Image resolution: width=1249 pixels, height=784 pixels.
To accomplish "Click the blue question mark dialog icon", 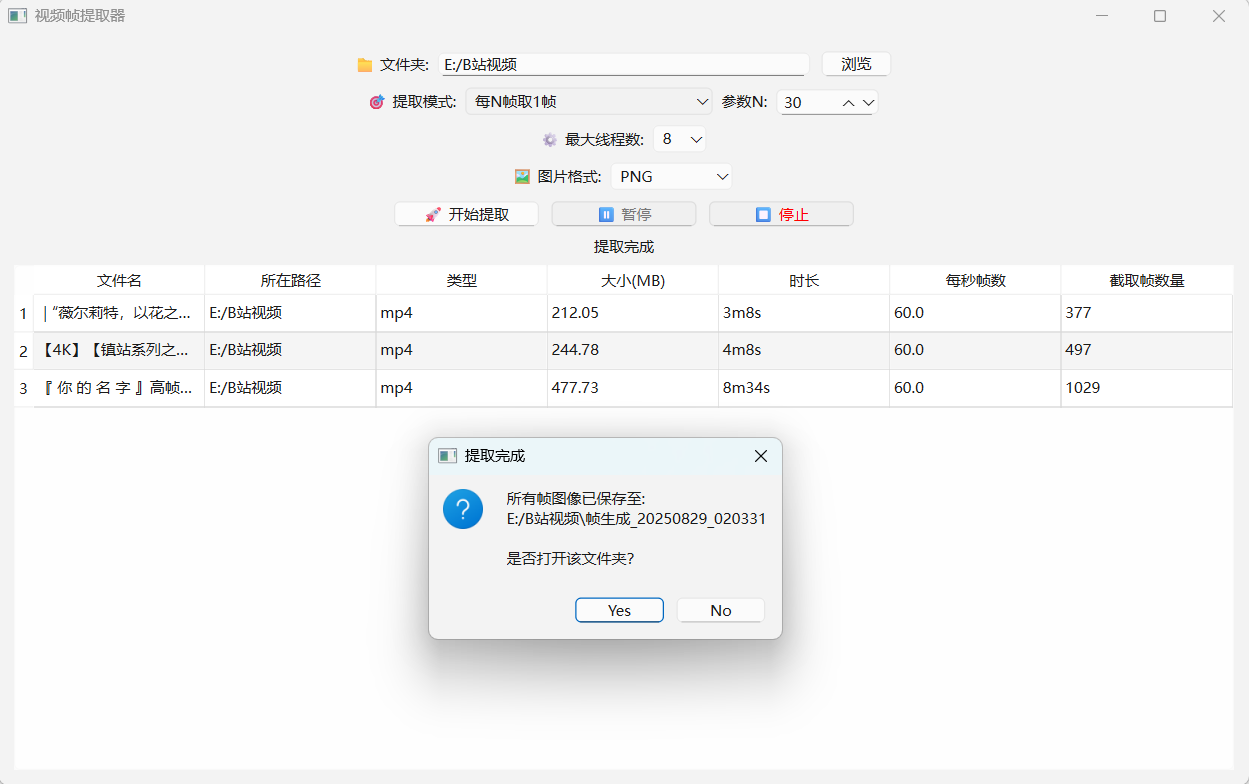I will click(462, 510).
